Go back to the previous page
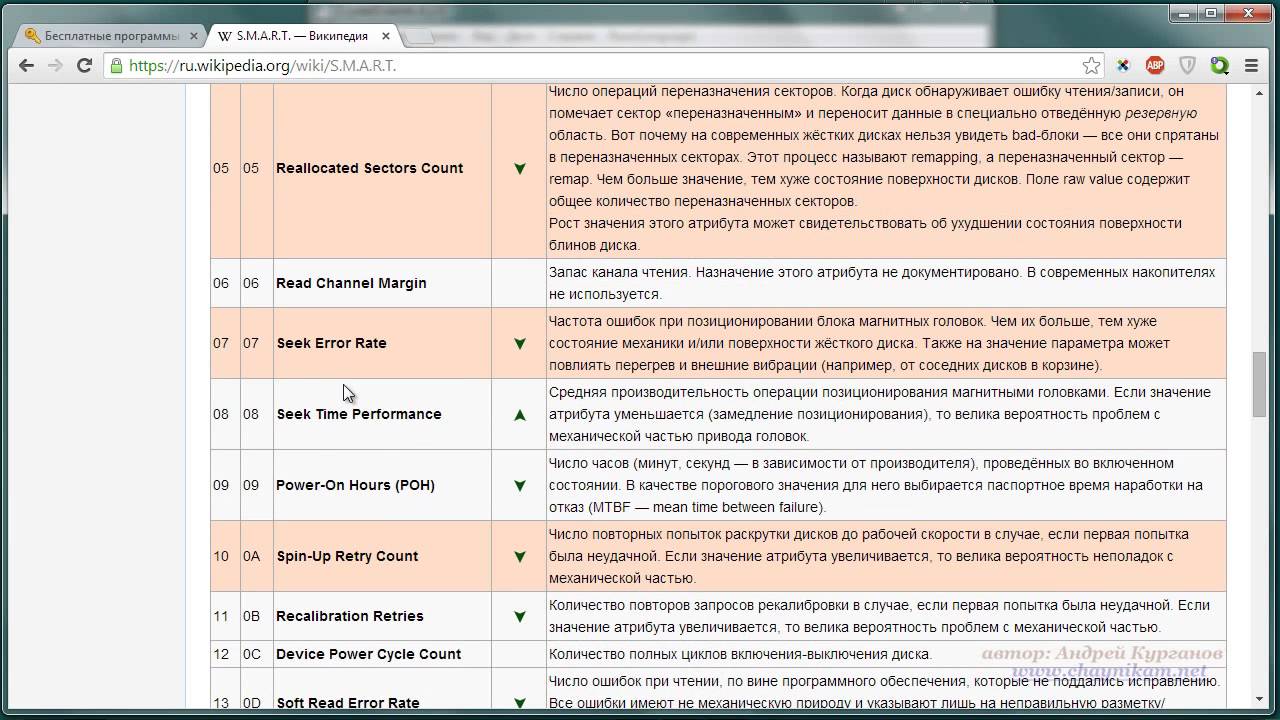This screenshot has height=720, width=1280. [x=27, y=66]
